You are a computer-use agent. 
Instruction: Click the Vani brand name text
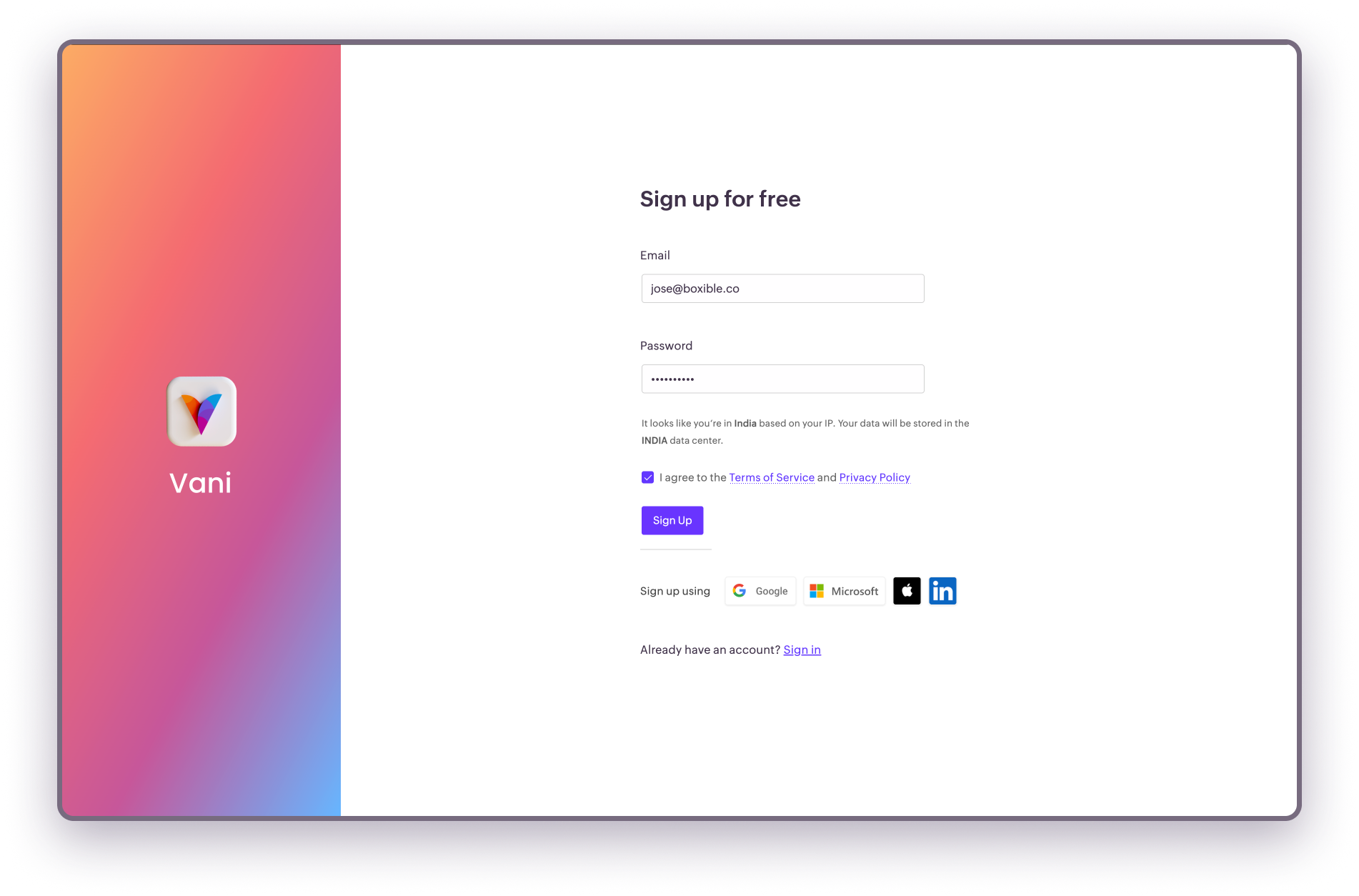pos(201,483)
